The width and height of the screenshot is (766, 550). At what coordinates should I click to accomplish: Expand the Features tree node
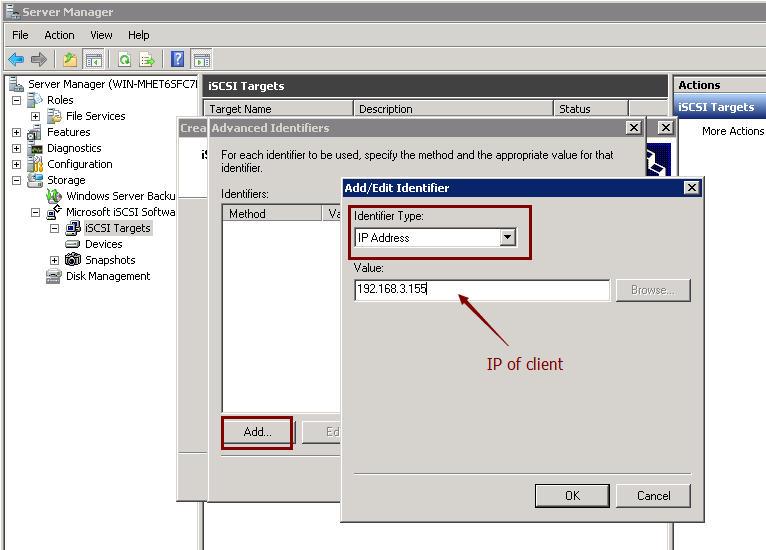tap(17, 132)
